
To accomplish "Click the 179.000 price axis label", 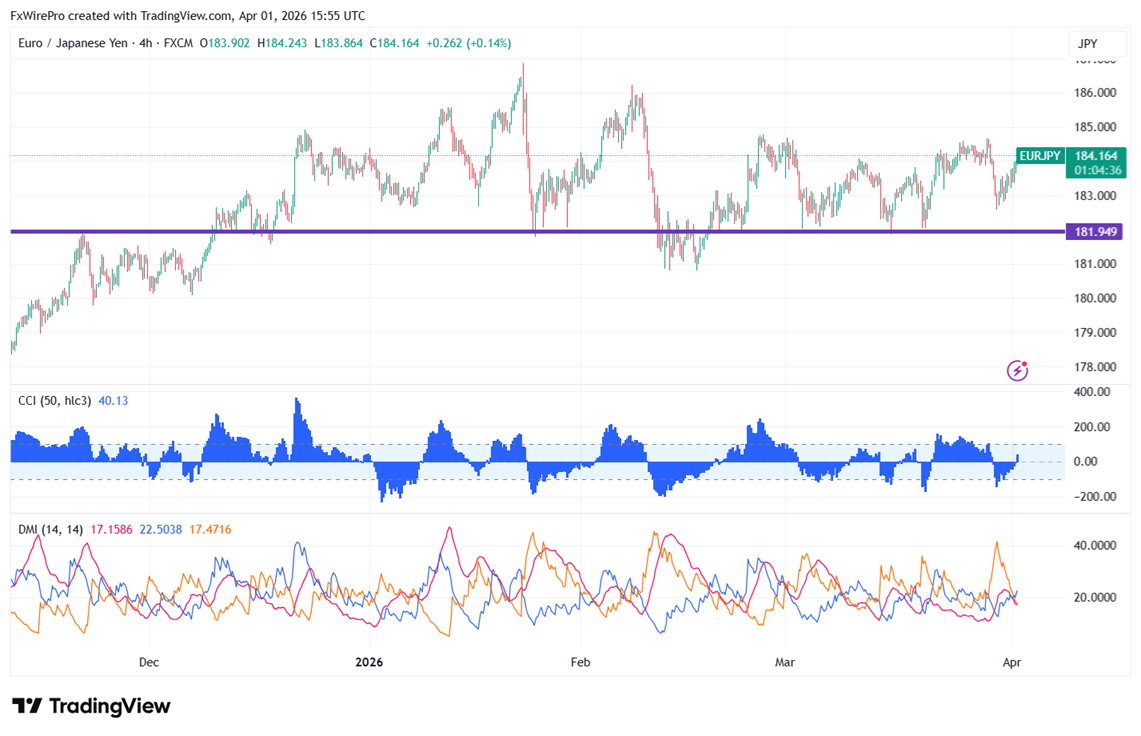I will 1095,332.
